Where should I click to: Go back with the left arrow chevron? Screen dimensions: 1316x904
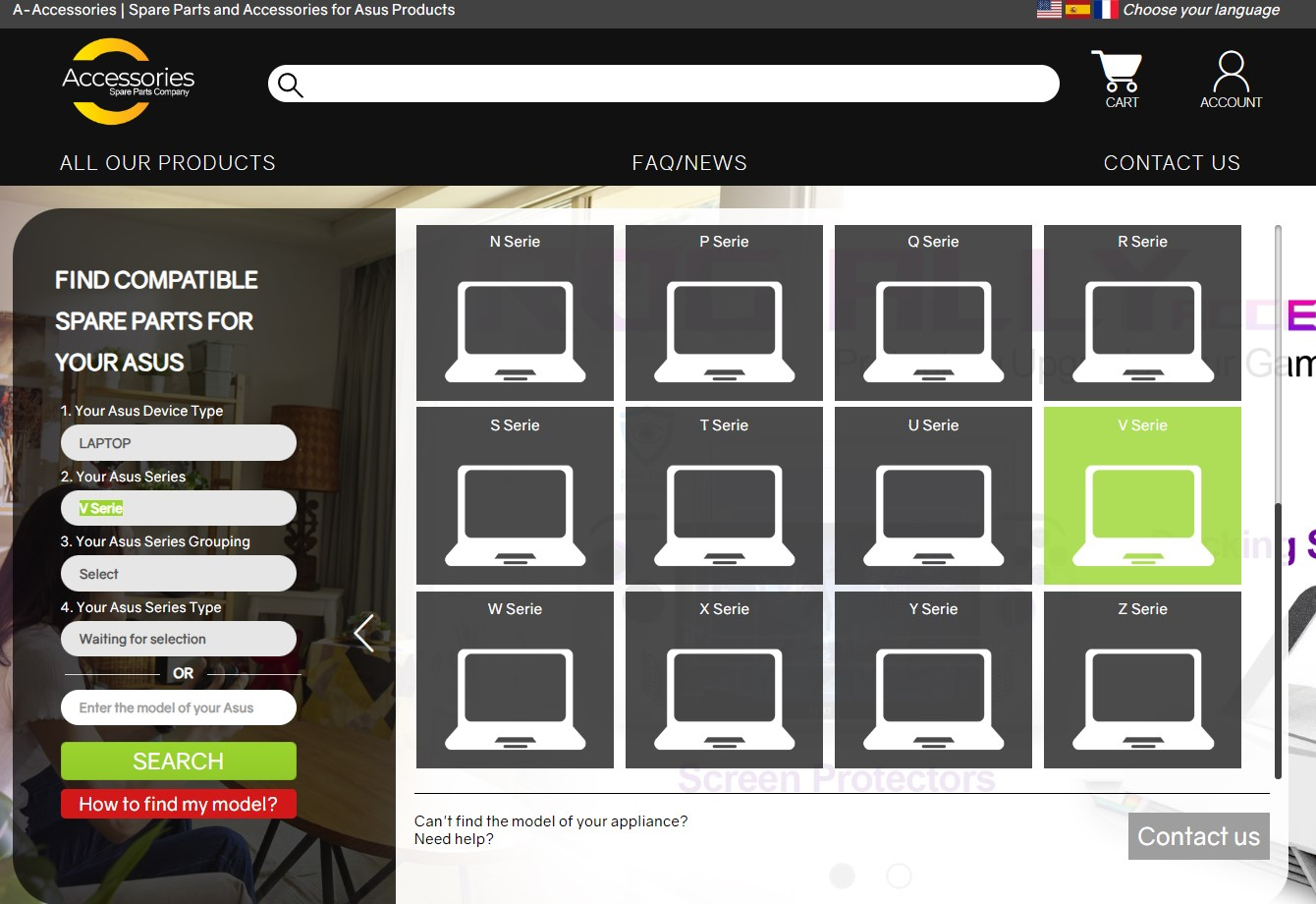363,633
